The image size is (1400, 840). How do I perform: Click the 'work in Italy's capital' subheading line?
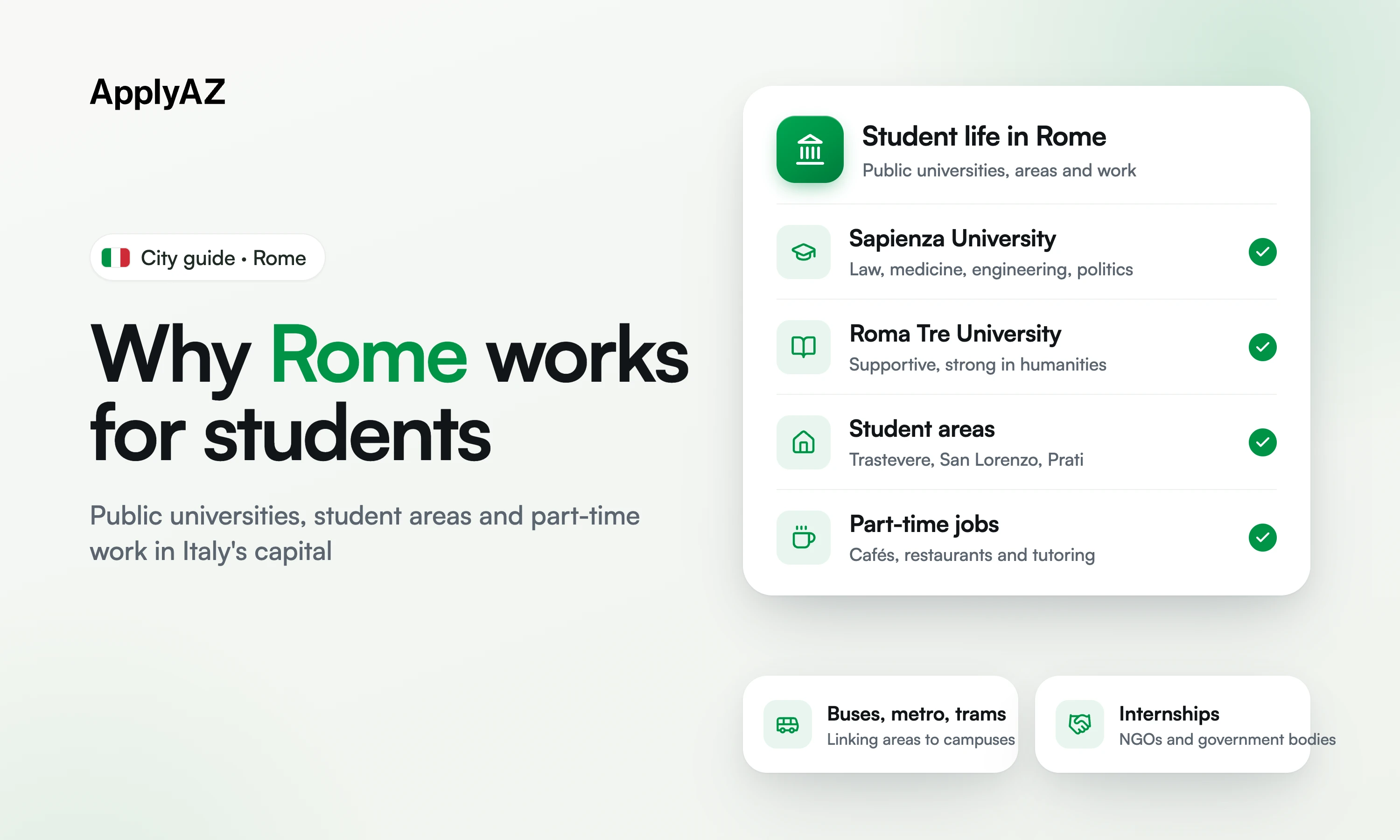click(x=210, y=552)
